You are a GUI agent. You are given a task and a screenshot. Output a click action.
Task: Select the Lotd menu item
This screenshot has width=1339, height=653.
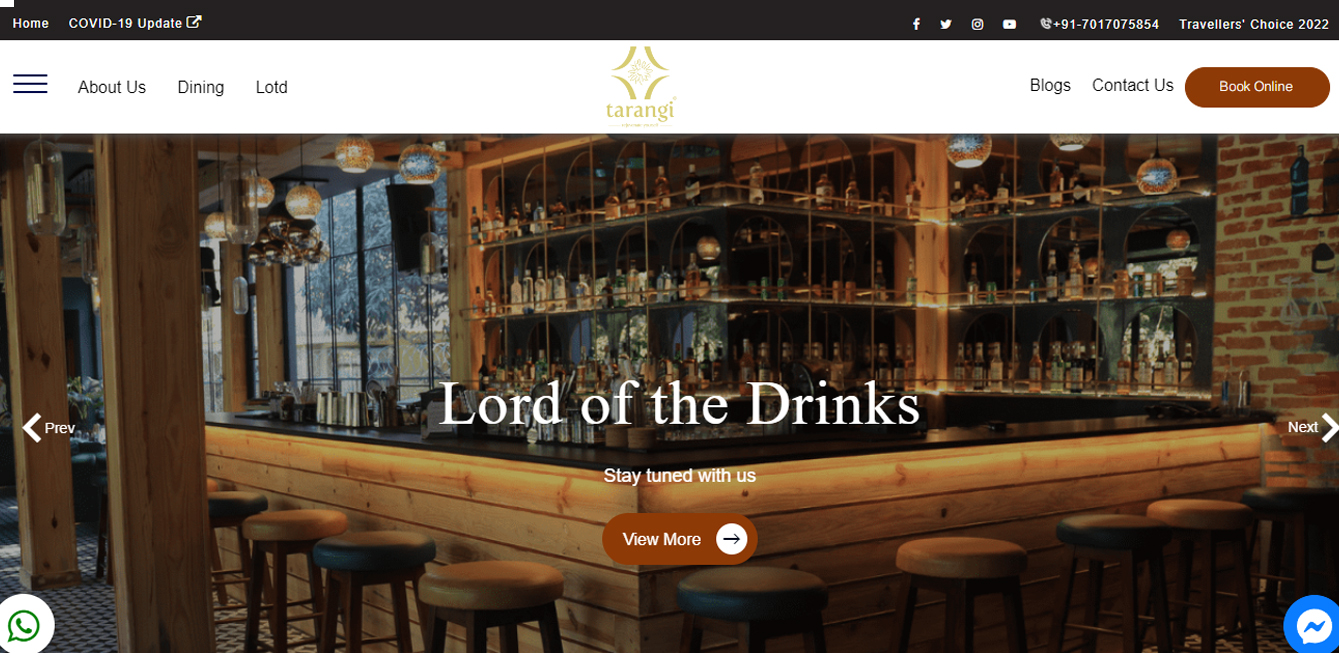[272, 87]
